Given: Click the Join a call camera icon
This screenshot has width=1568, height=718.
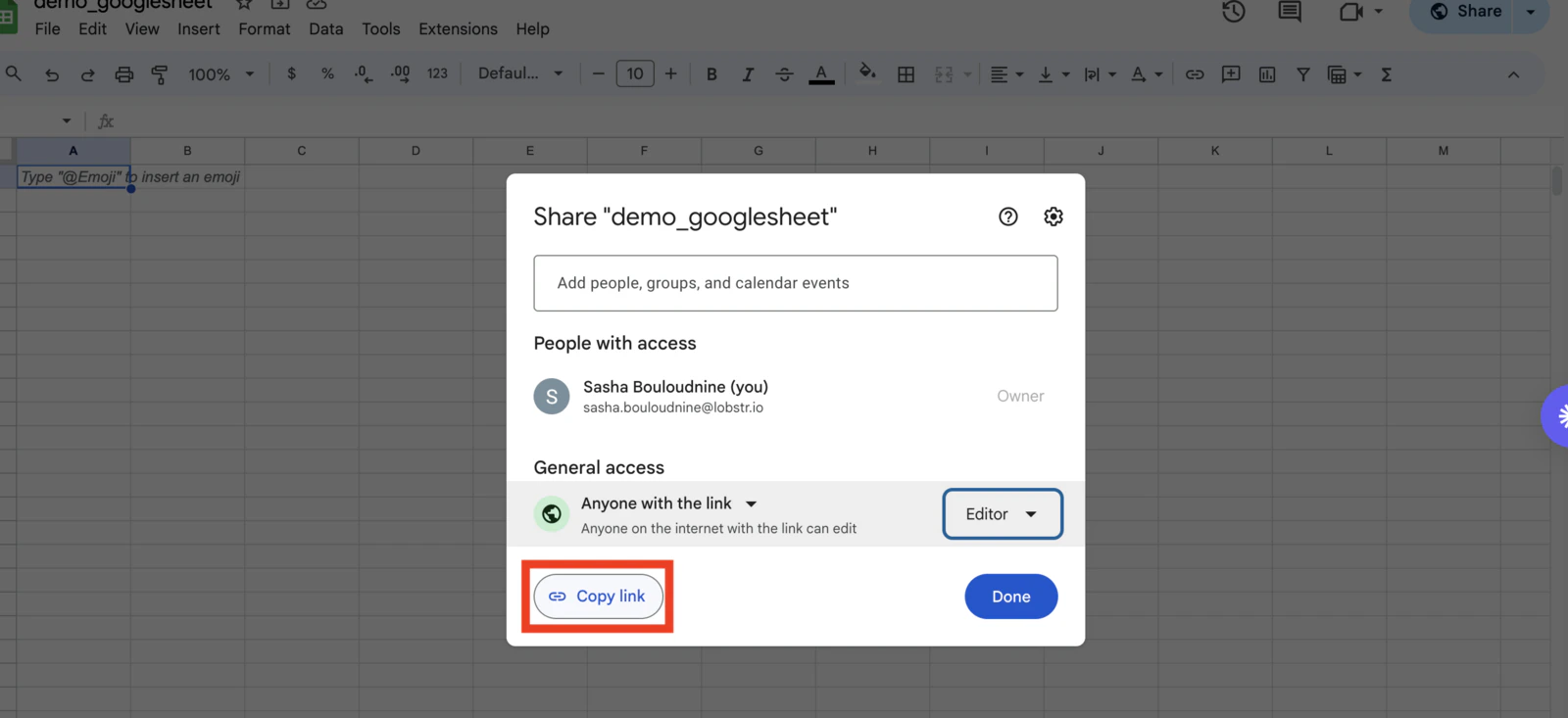Looking at the screenshot, I should [x=1351, y=11].
